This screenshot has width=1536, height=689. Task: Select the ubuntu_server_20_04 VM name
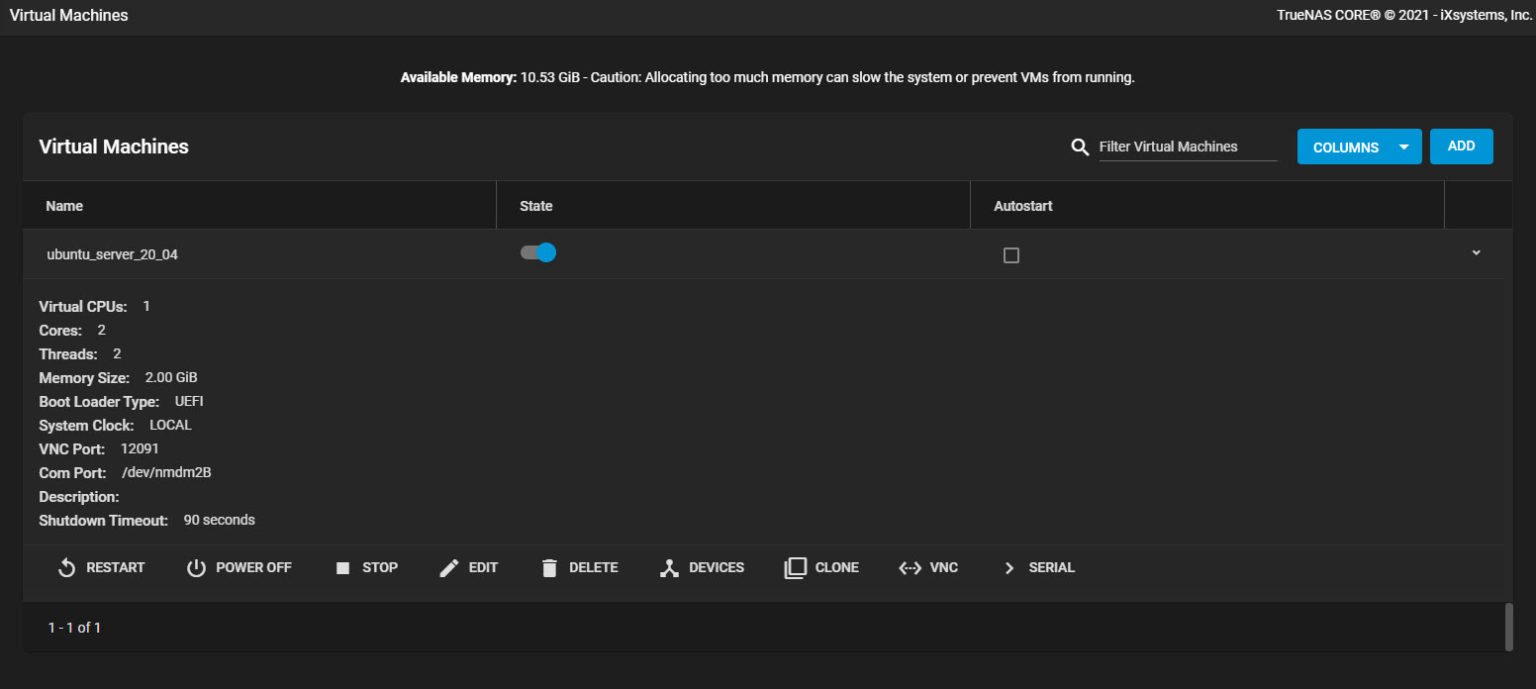click(x=113, y=254)
